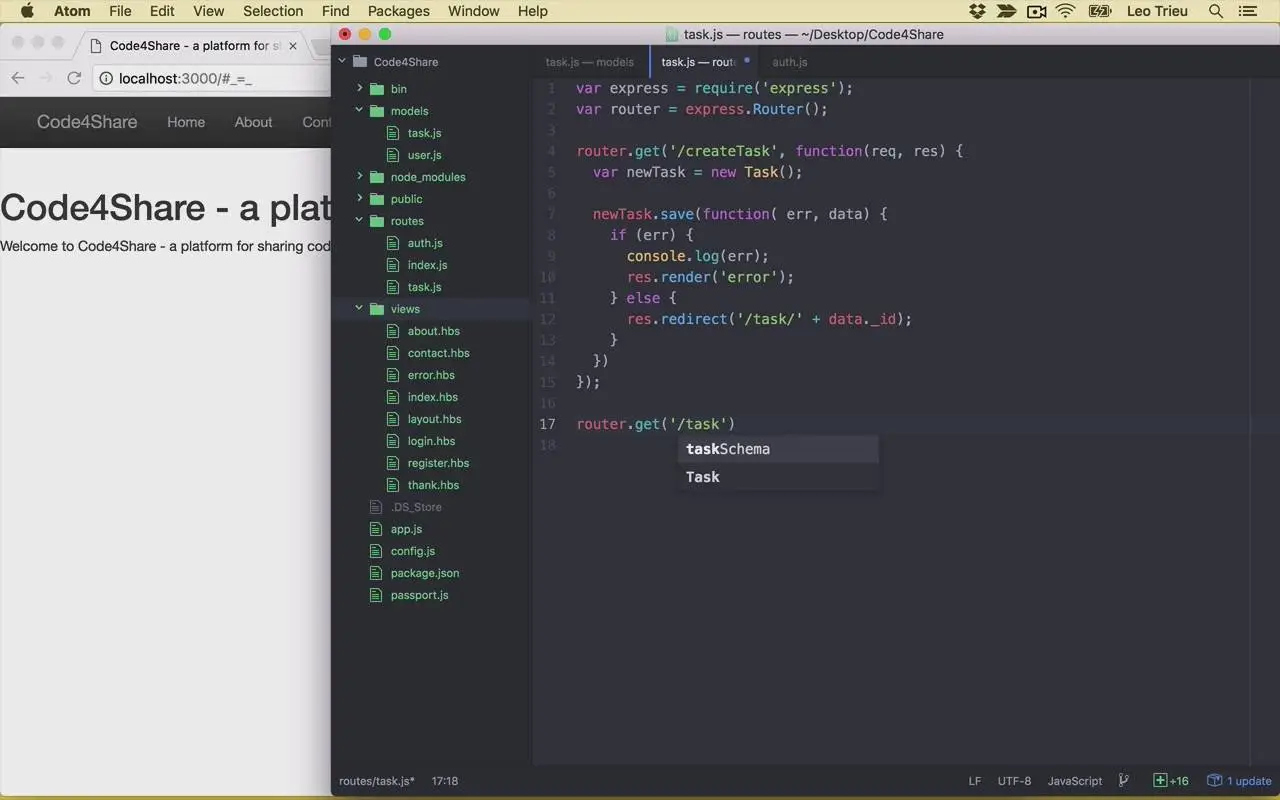Click the package update icon in status bar
This screenshot has width=1280, height=800.
(1215, 781)
